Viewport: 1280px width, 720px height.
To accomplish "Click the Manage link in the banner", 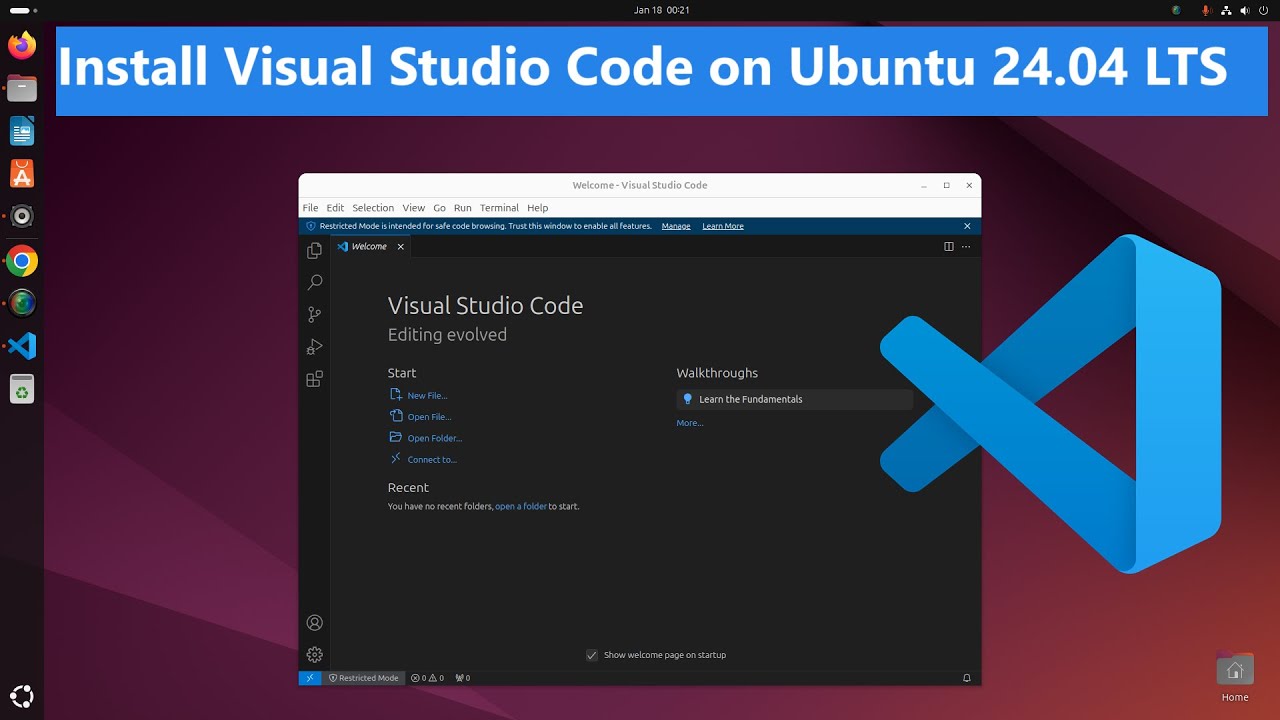I will point(676,226).
